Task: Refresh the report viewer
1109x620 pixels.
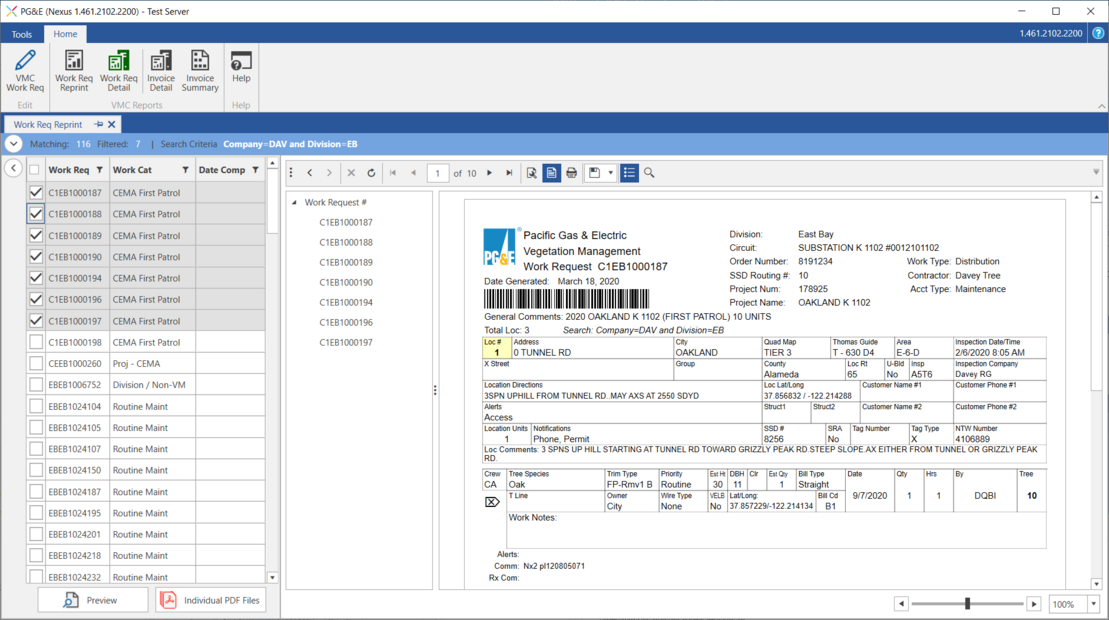Action: point(371,173)
